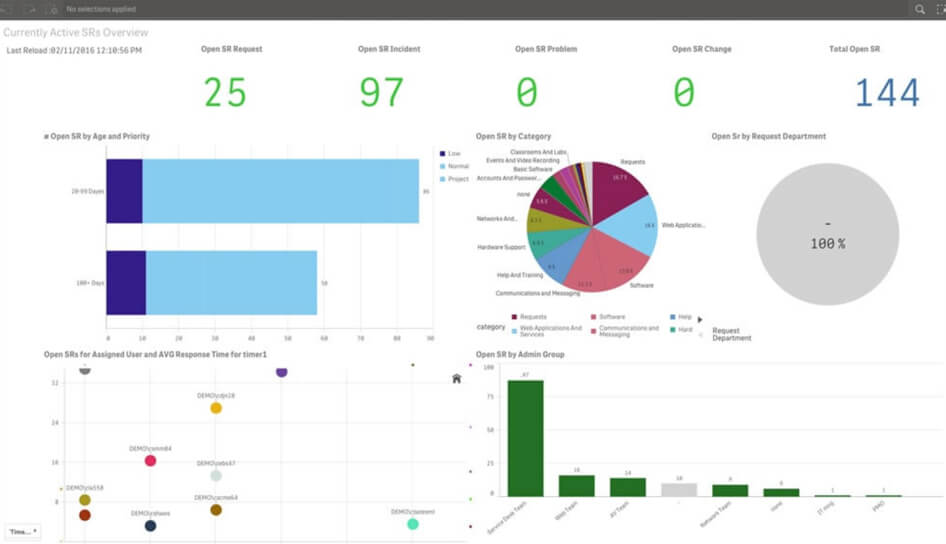
Task: Click the Last Reload timestamp text
Action: [74, 51]
